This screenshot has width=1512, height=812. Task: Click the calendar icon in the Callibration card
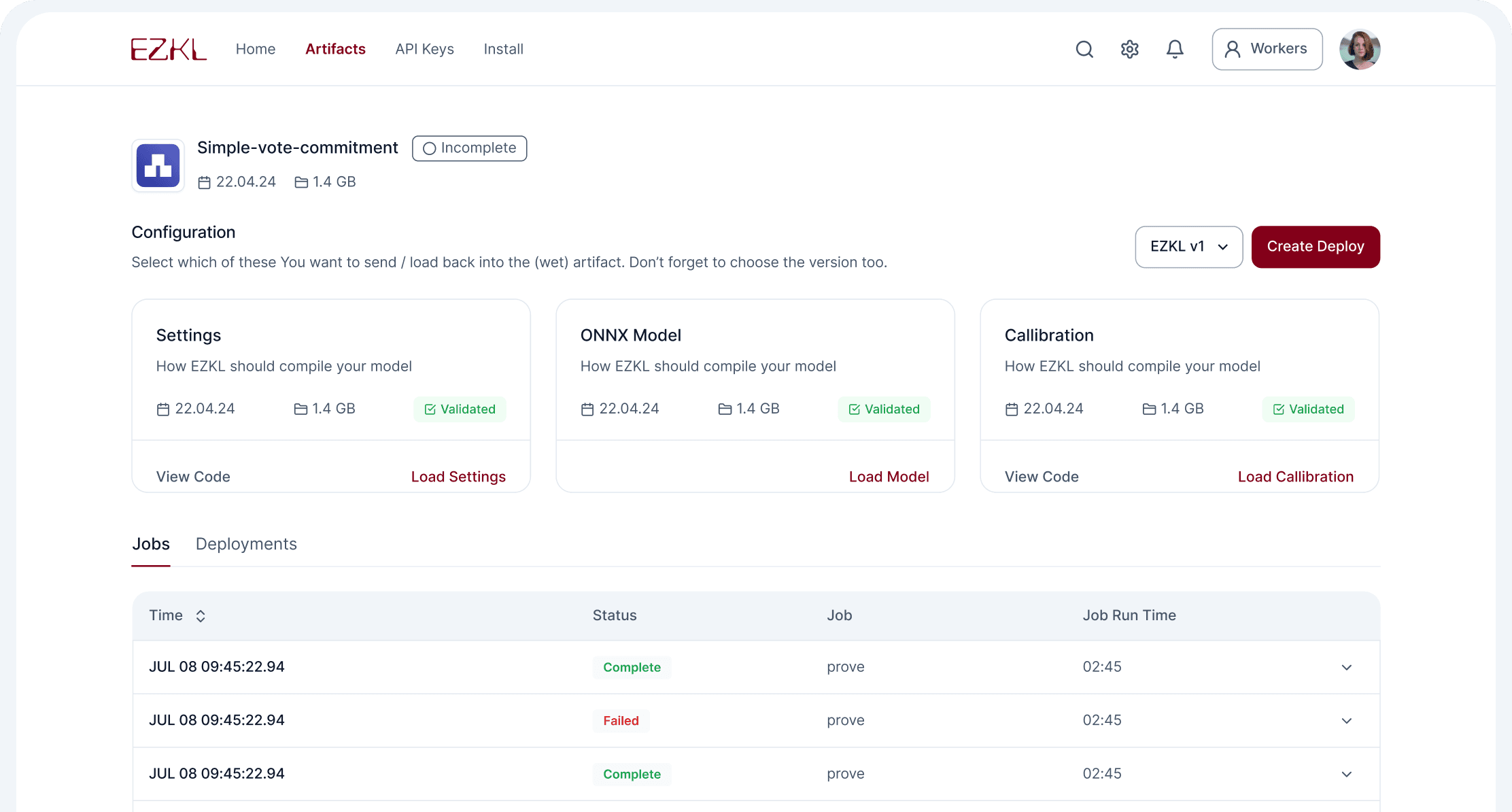click(x=1012, y=409)
